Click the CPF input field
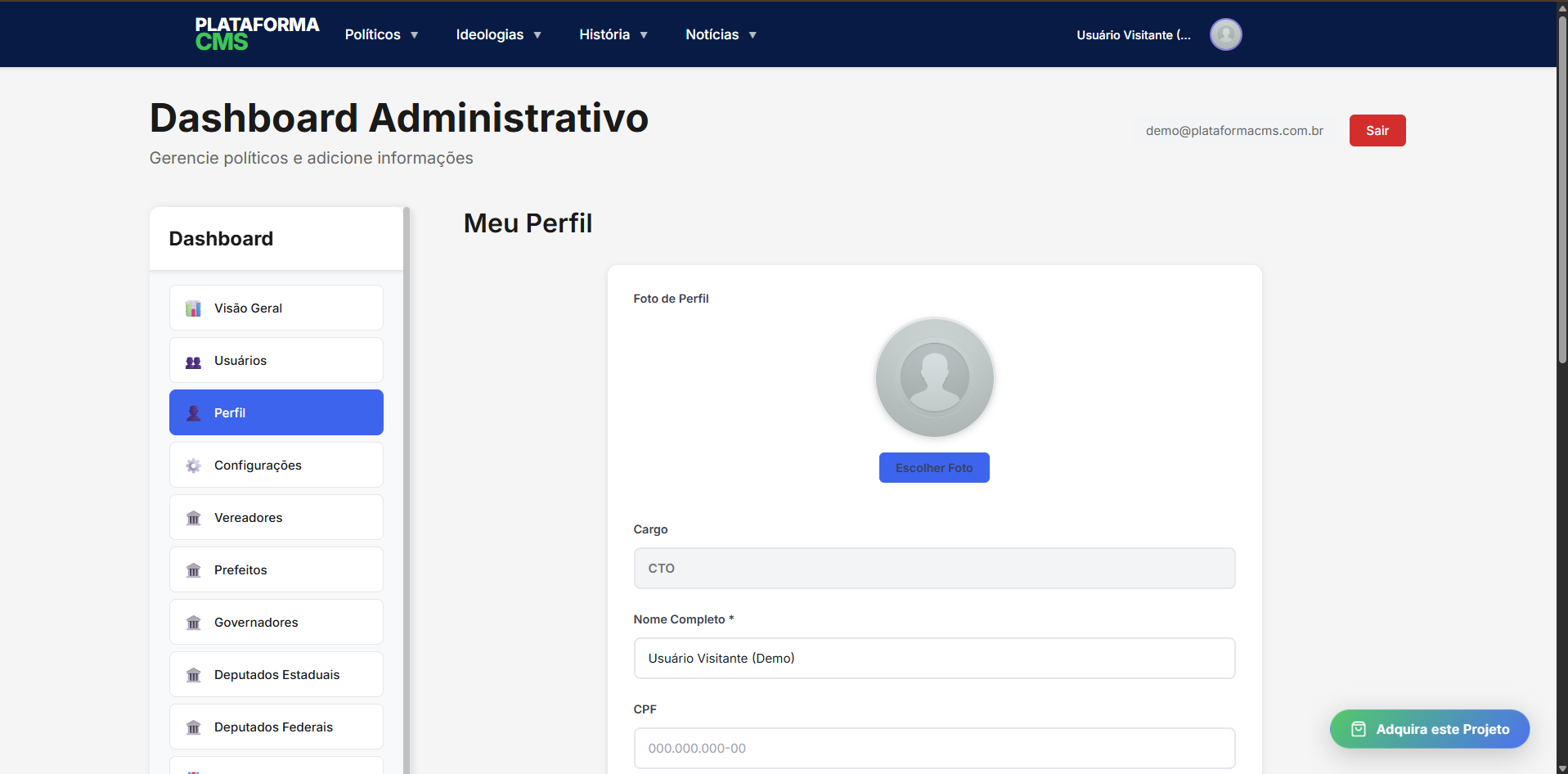This screenshot has width=1568, height=774. pyautogui.click(x=934, y=749)
